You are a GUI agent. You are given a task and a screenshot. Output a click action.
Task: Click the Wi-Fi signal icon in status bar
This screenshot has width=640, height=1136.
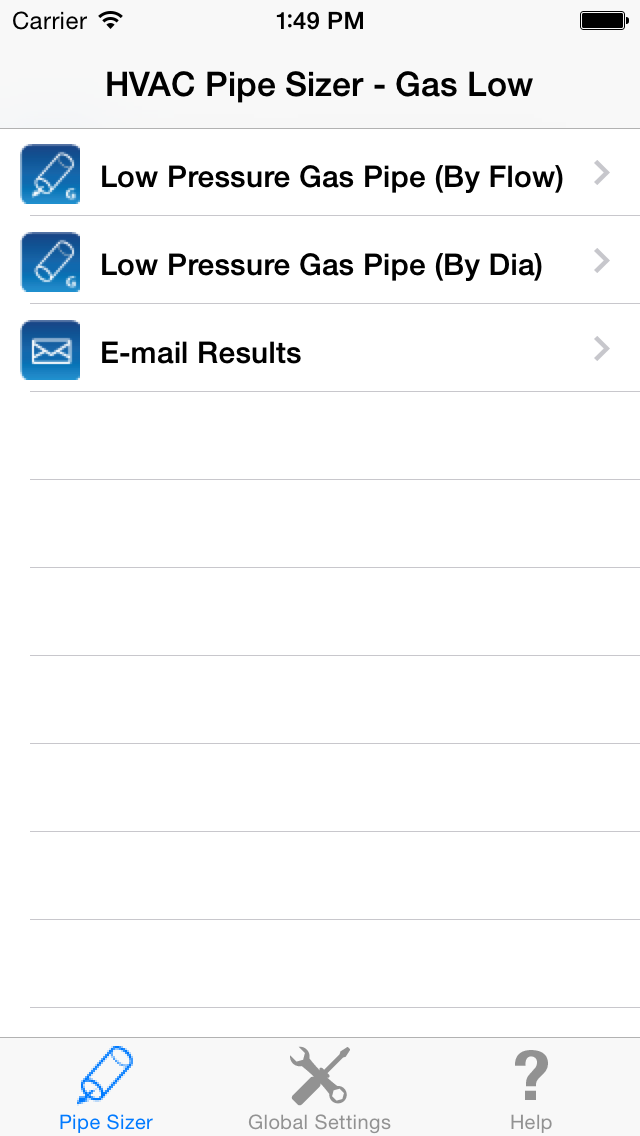(x=111, y=20)
